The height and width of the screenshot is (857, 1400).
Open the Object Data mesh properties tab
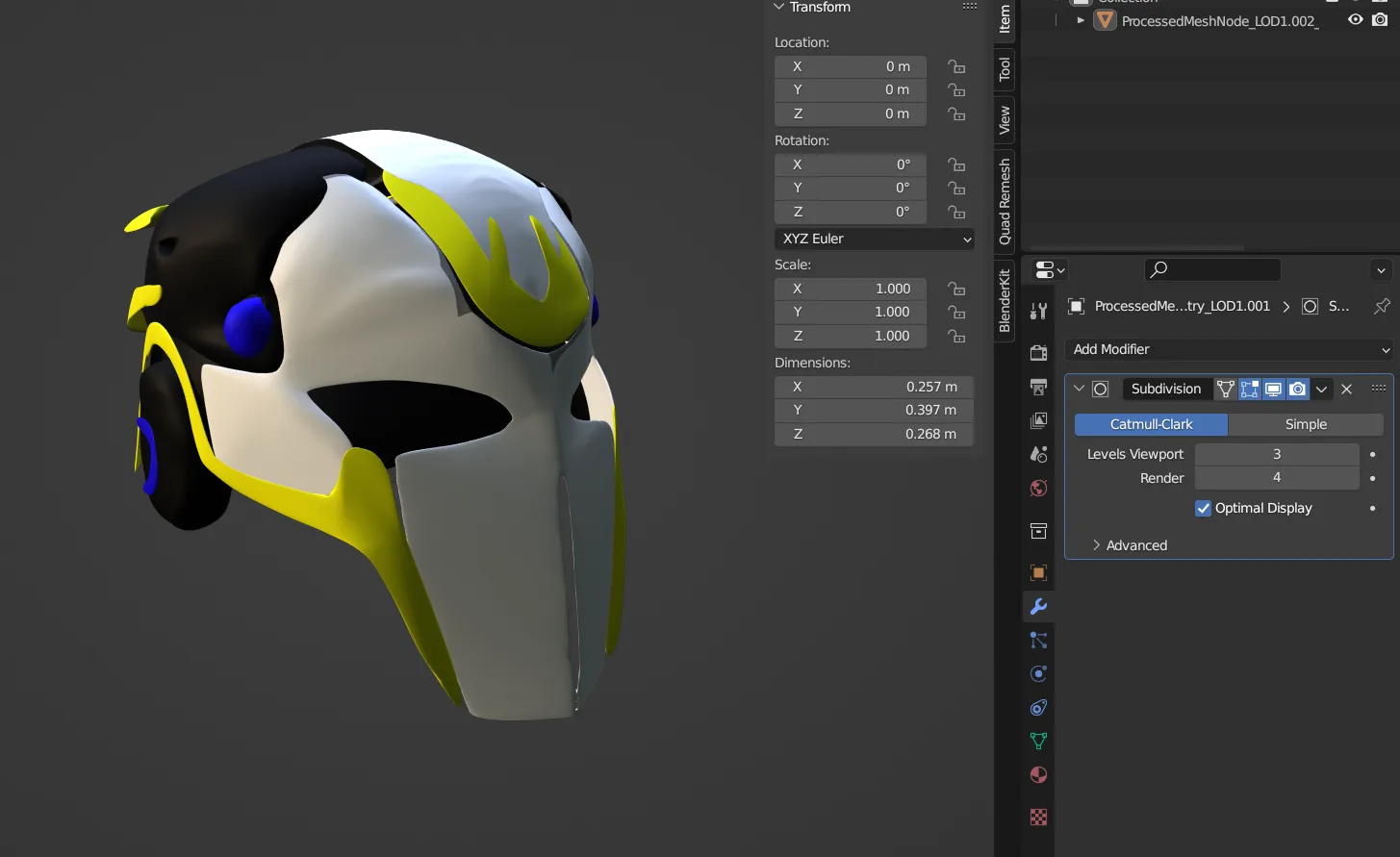(1038, 742)
